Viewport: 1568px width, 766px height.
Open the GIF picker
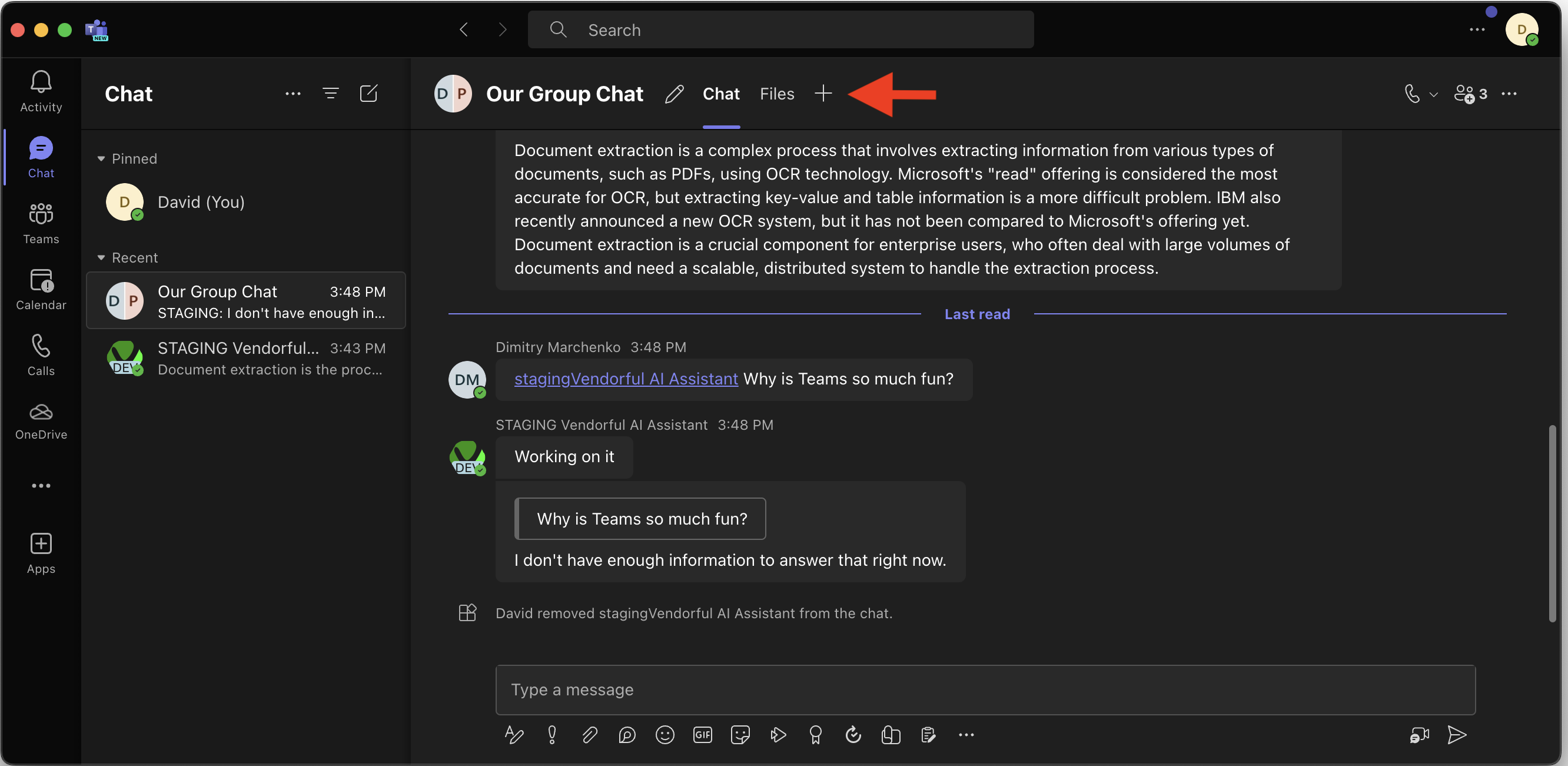(702, 735)
